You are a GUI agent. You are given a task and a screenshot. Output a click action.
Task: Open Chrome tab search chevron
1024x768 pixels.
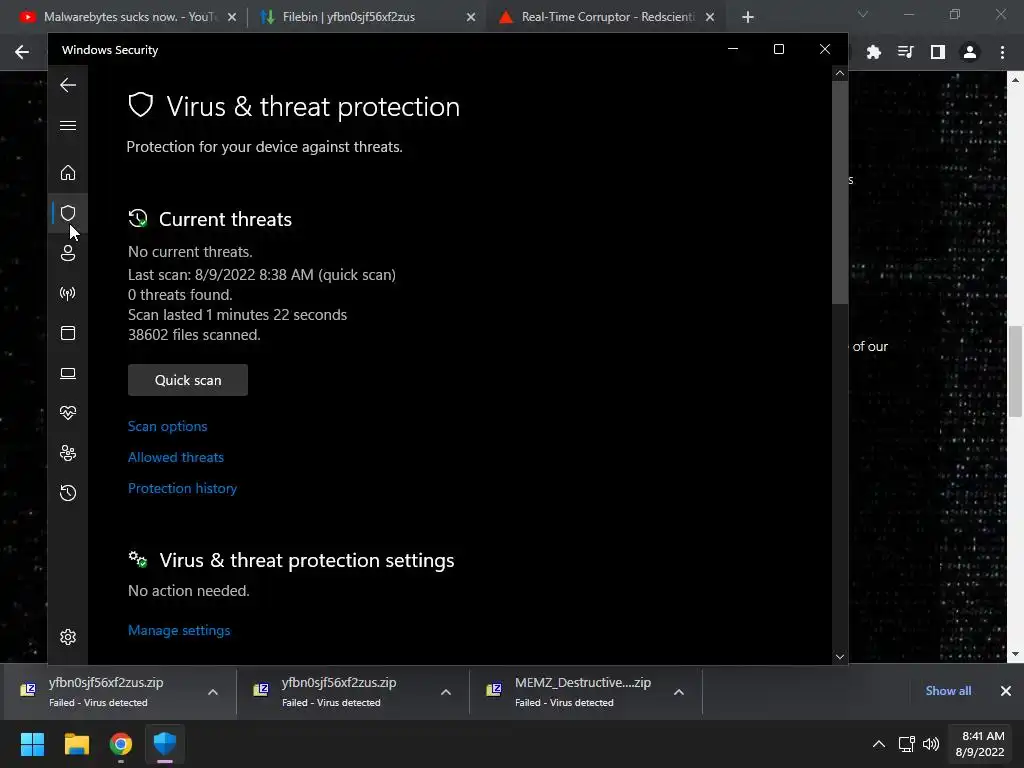[x=863, y=14]
